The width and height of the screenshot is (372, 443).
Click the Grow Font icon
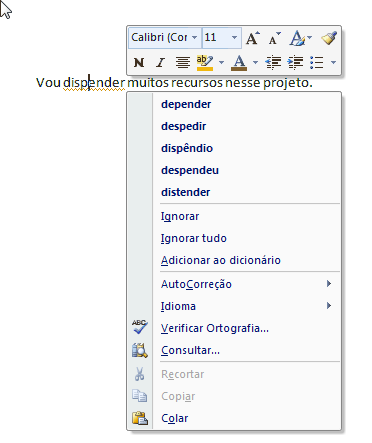click(253, 38)
